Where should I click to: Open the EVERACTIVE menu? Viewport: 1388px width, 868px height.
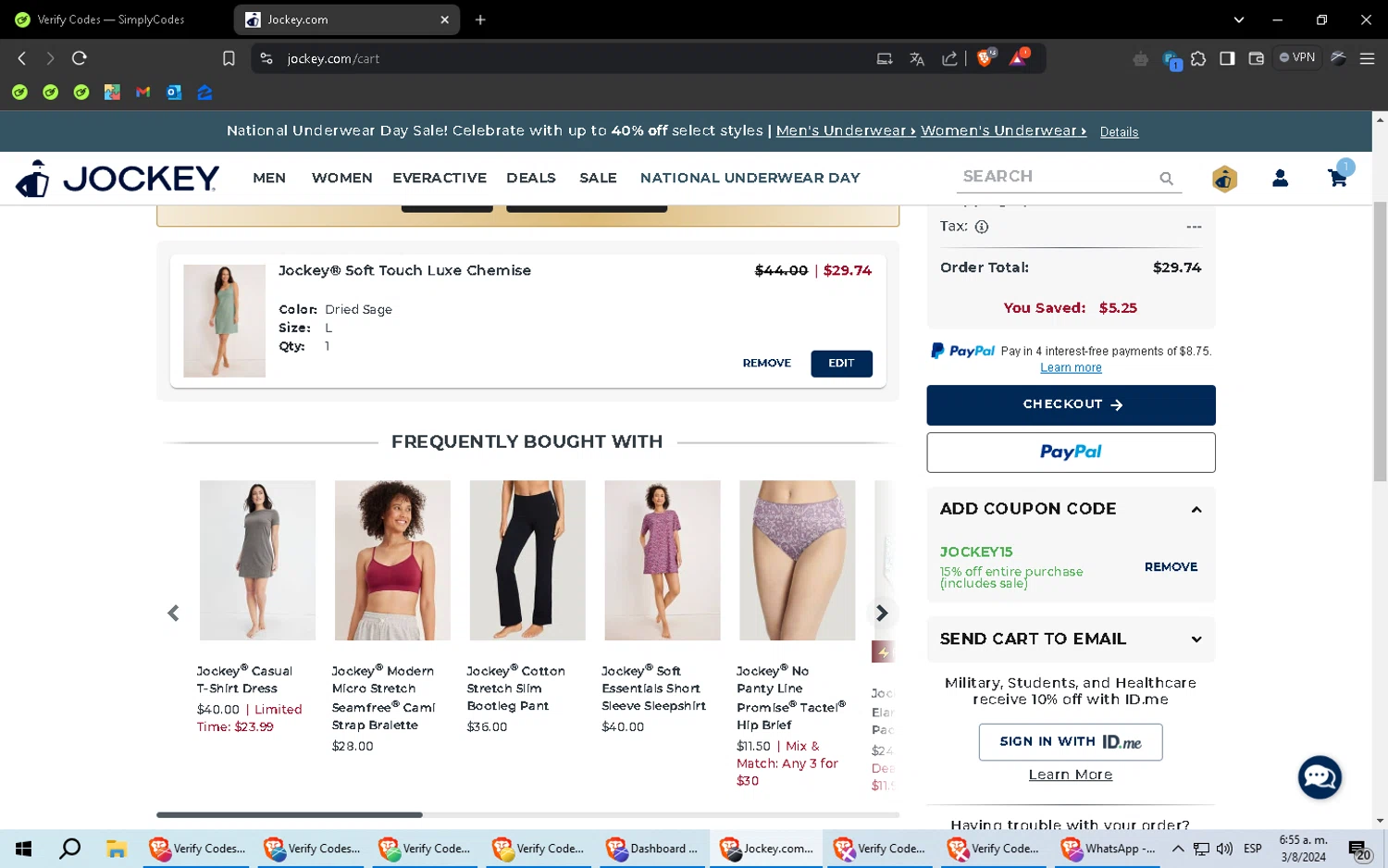click(x=440, y=178)
